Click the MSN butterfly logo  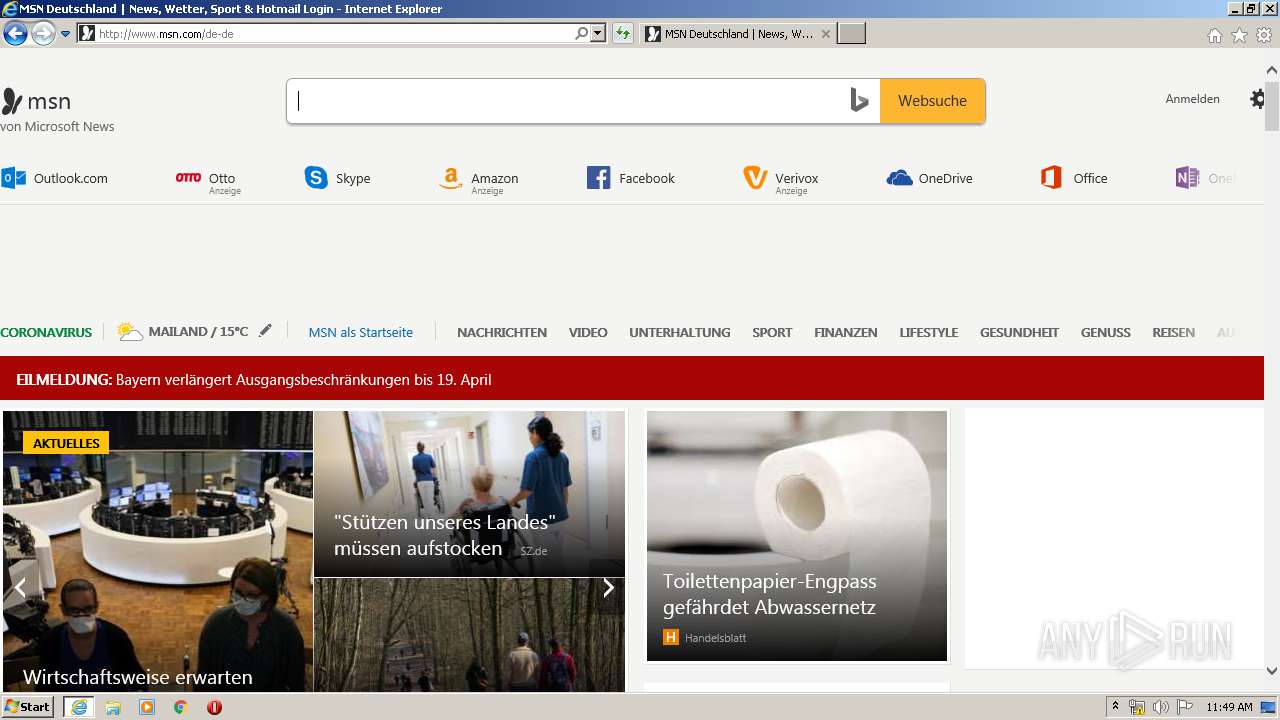click(36, 101)
